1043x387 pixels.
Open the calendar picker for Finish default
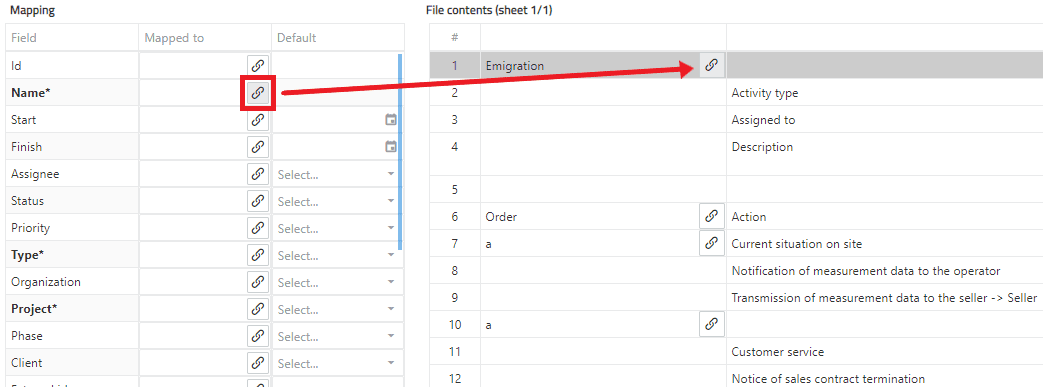coord(391,147)
